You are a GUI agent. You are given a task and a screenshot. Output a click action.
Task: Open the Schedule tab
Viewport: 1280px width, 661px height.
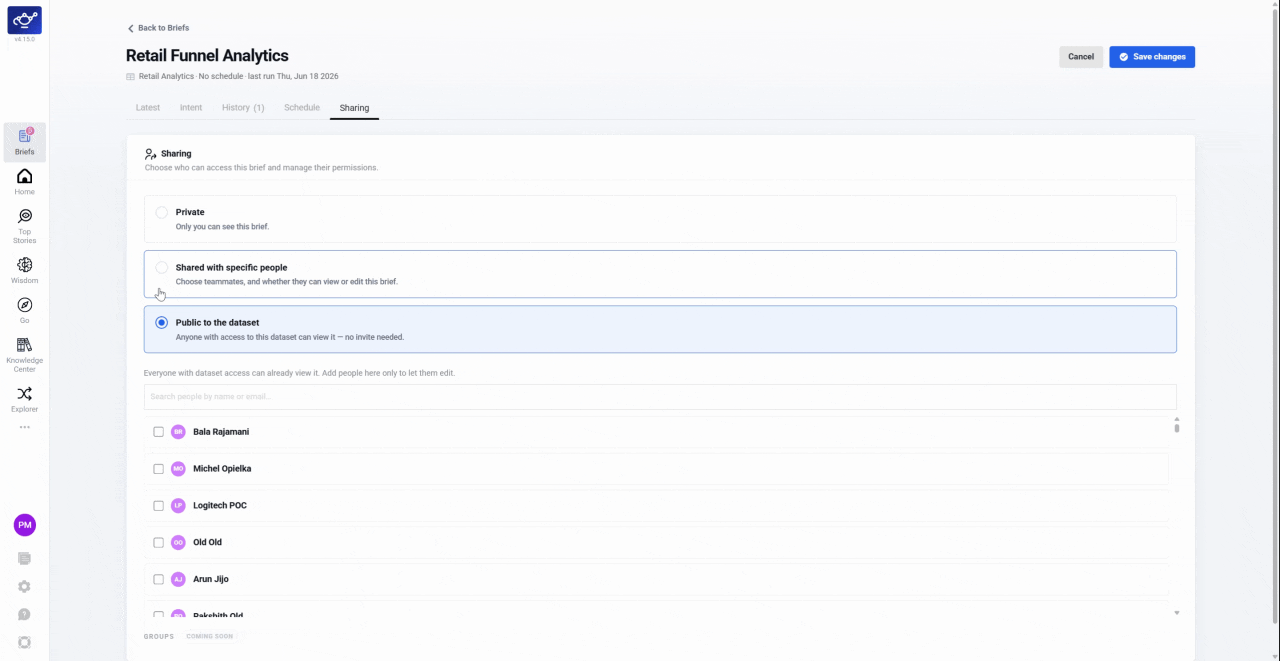coord(302,108)
